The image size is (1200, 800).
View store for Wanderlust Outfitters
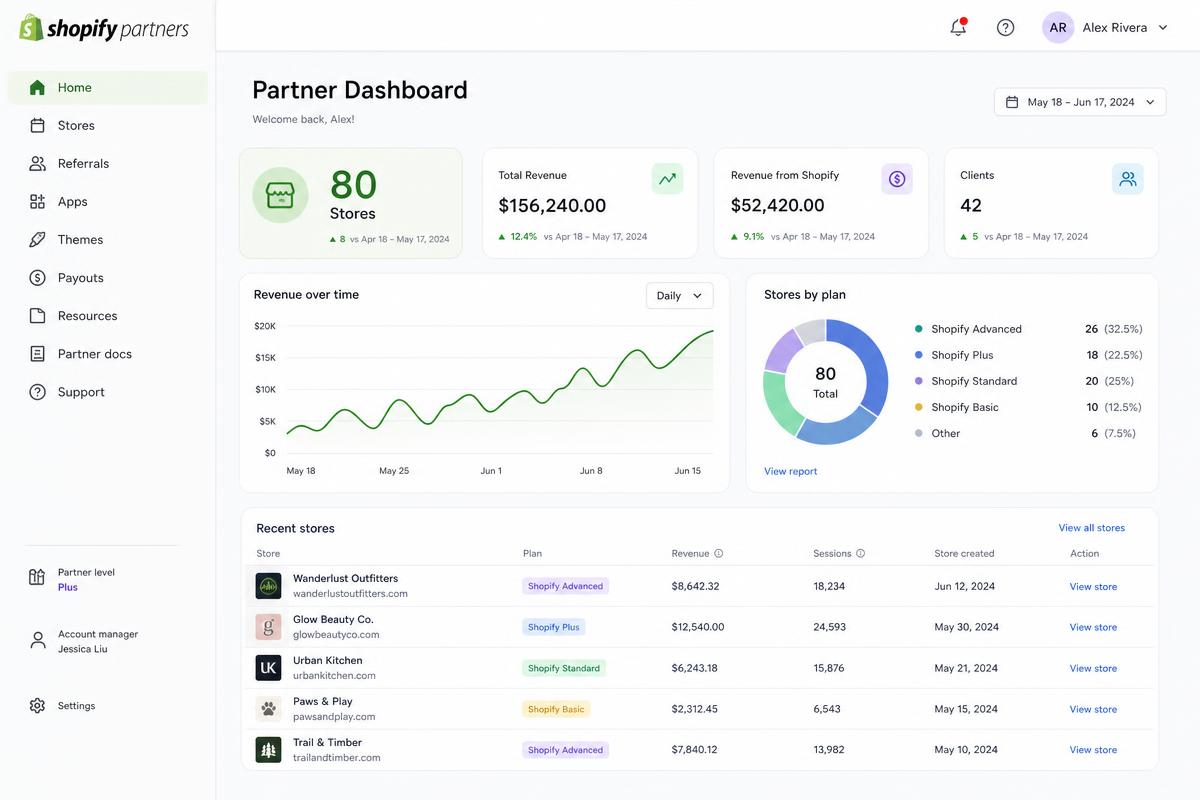click(1093, 587)
